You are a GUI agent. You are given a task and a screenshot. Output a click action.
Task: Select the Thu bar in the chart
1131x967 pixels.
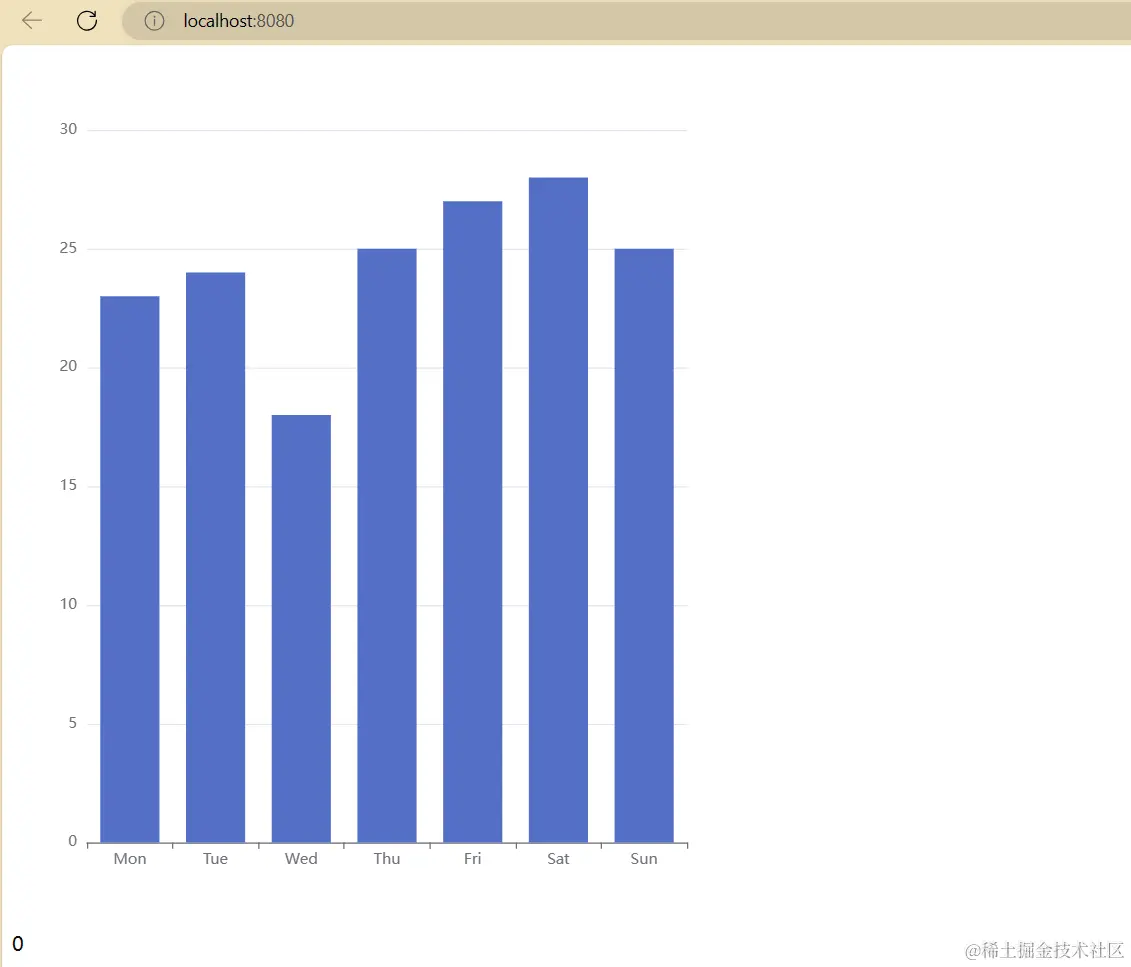[387, 545]
